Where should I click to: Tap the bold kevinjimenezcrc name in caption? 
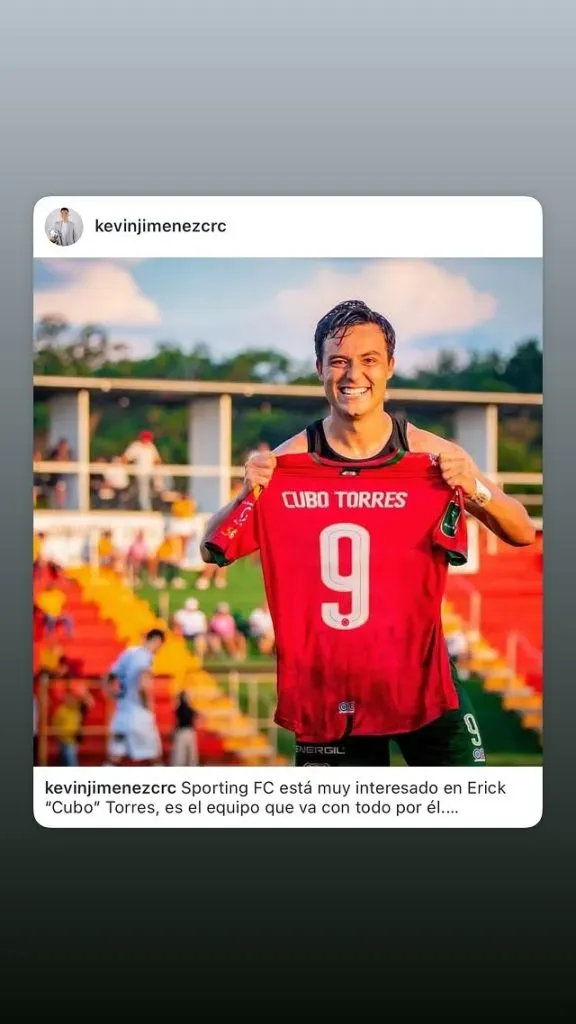coord(110,788)
